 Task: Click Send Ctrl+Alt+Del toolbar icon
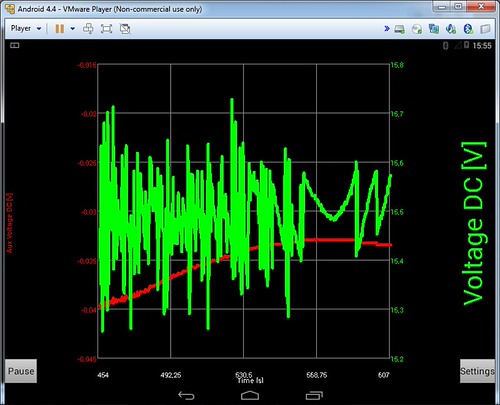point(88,29)
